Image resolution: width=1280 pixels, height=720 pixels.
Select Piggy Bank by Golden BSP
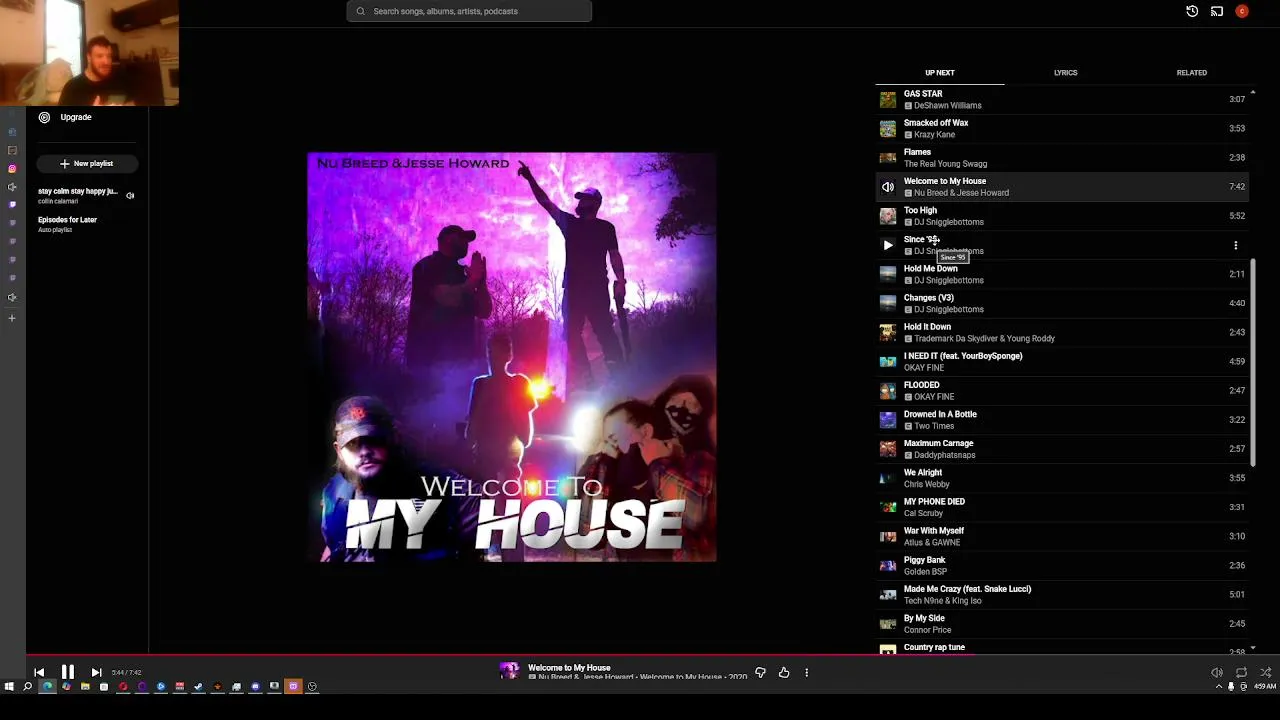tap(1062, 565)
